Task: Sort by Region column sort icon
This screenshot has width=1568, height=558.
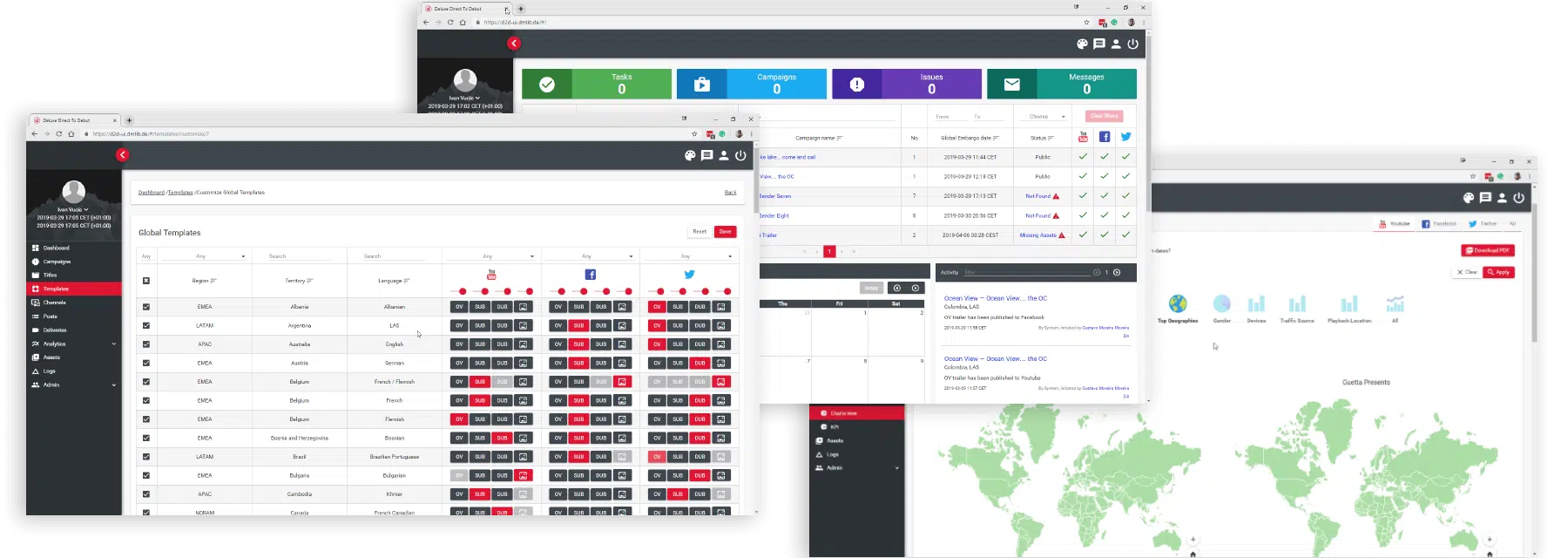Action: tap(213, 281)
